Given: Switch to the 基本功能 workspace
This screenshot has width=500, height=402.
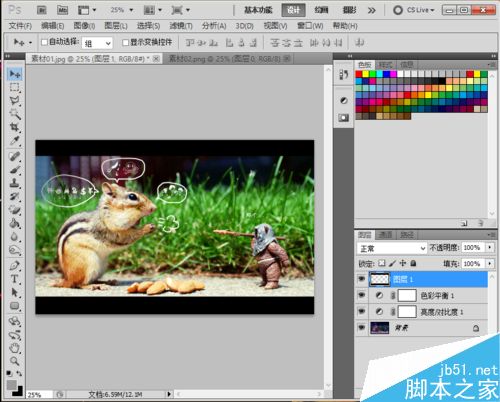Looking at the screenshot, I should 258,10.
